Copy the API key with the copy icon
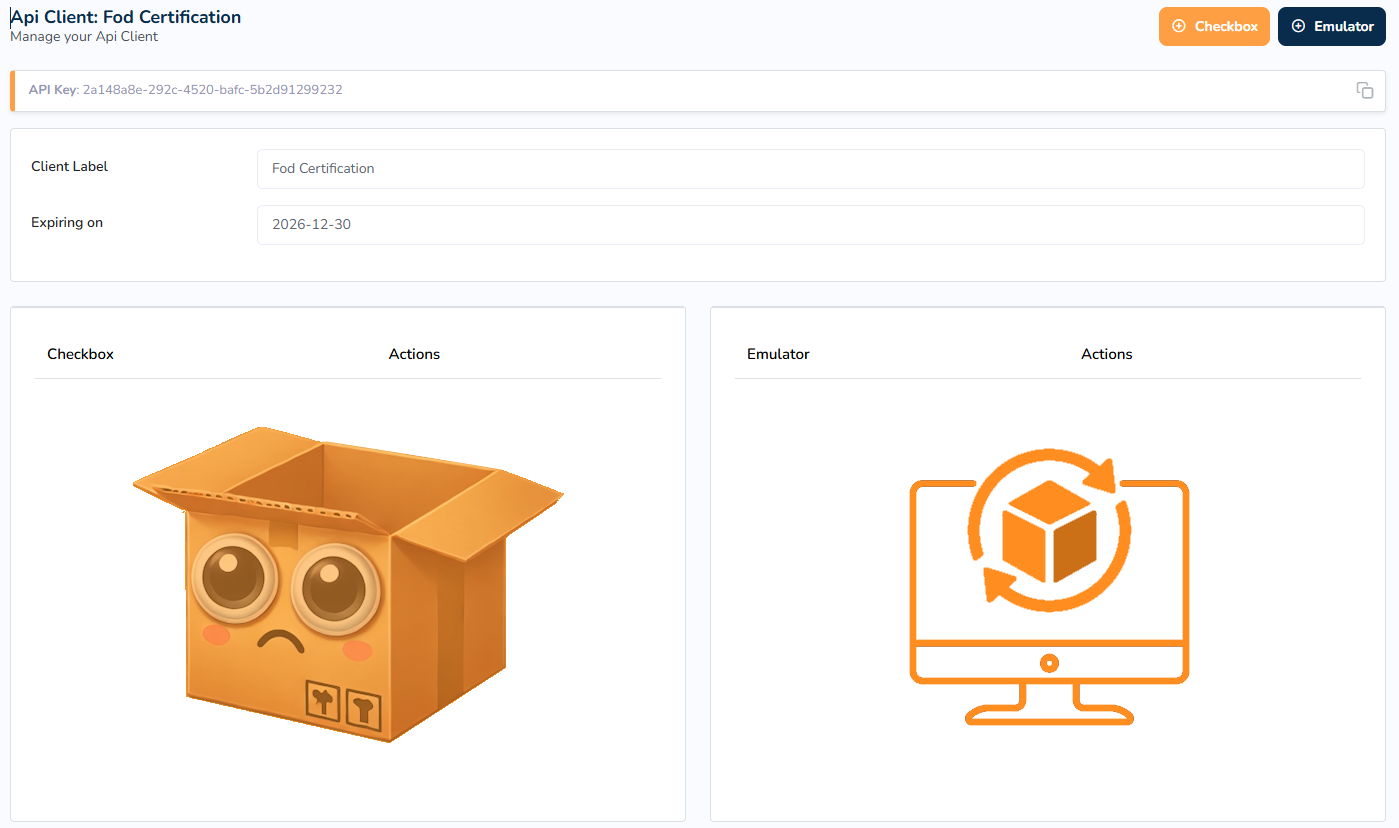 1364,90
